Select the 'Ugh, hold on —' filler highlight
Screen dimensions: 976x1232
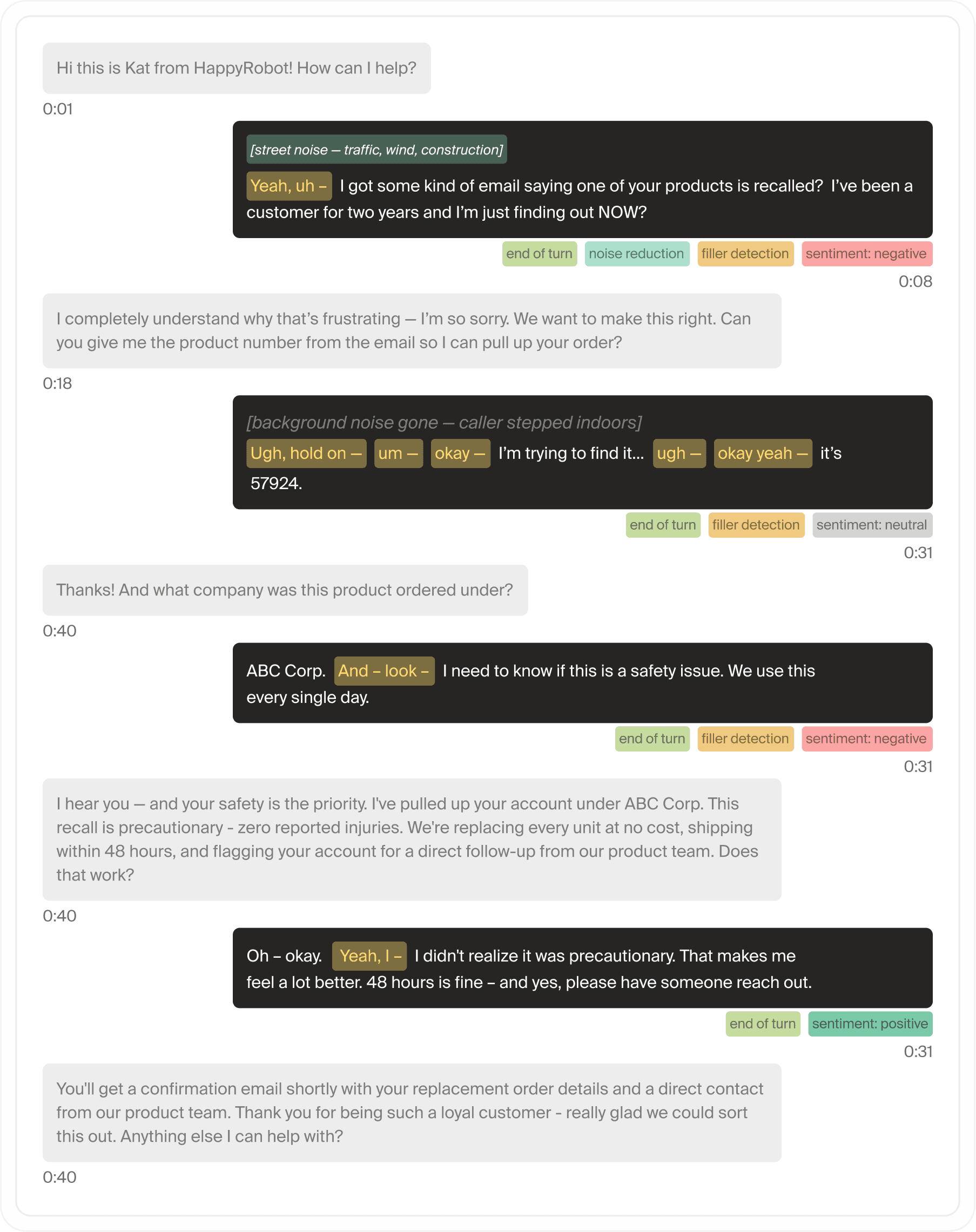click(x=306, y=453)
